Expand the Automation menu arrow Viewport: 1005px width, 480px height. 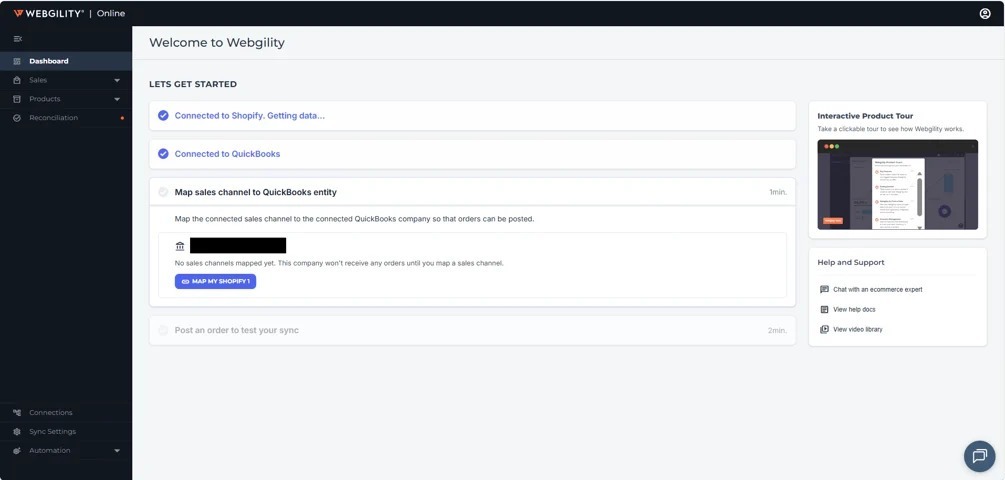(x=117, y=451)
